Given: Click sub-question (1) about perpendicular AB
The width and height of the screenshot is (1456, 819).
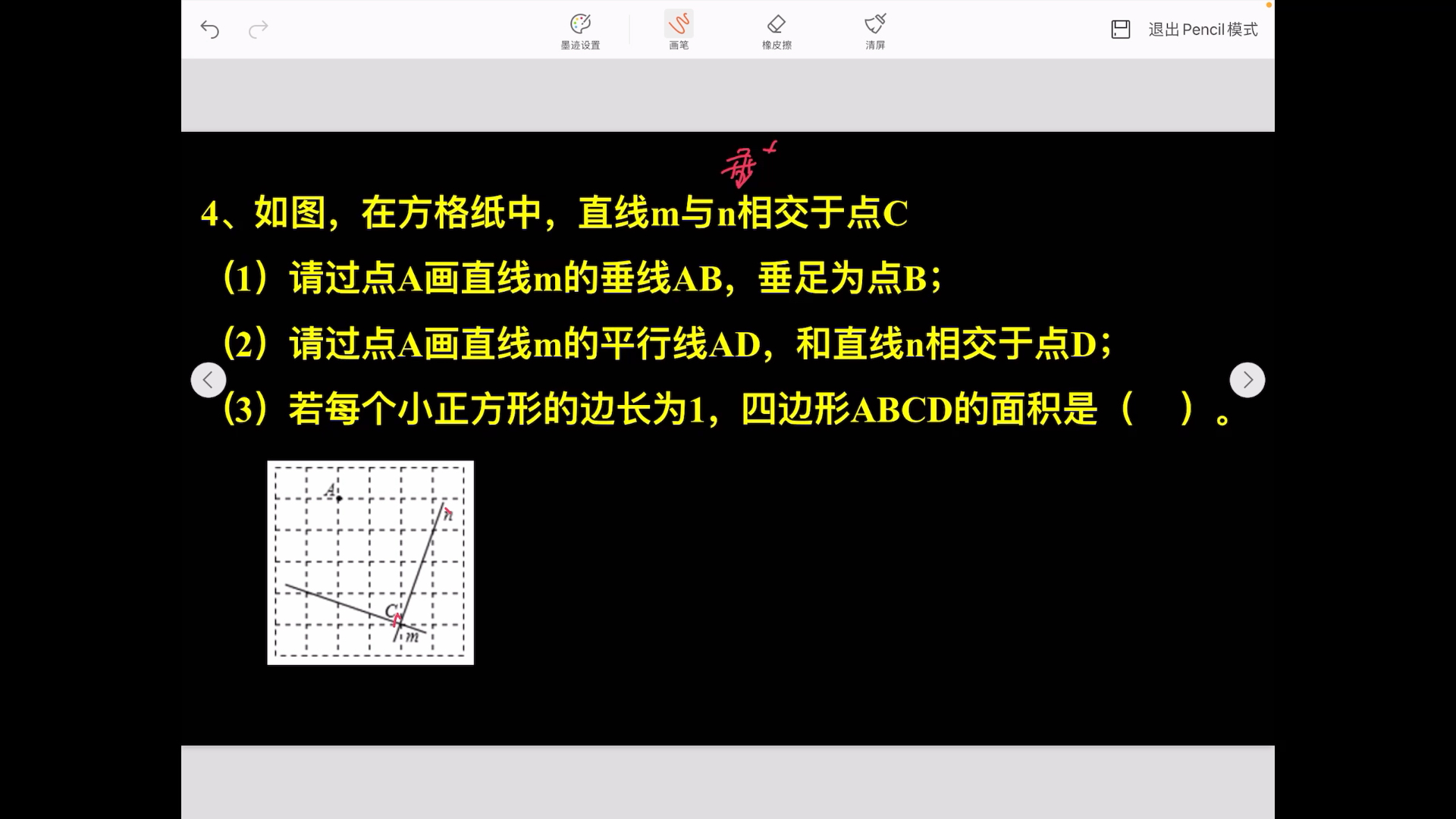Looking at the screenshot, I should tap(582, 278).
